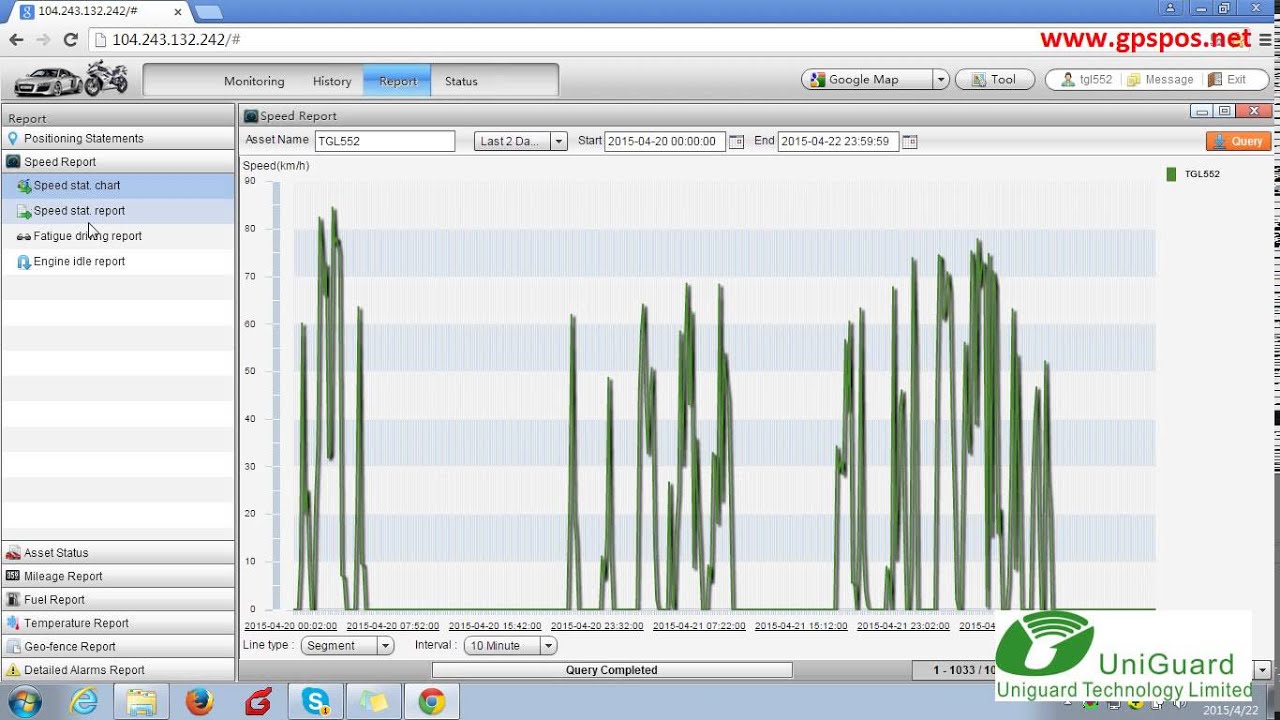
Task: Expand the Geo-fence Report section
Action: pyautogui.click(x=118, y=646)
